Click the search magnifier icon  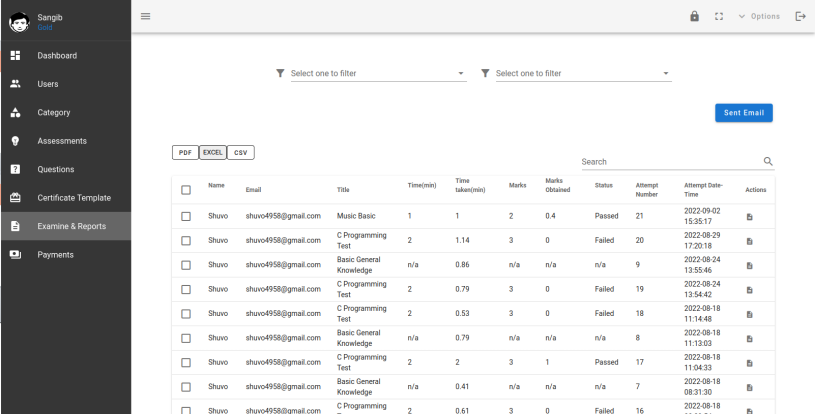pyautogui.click(x=768, y=161)
